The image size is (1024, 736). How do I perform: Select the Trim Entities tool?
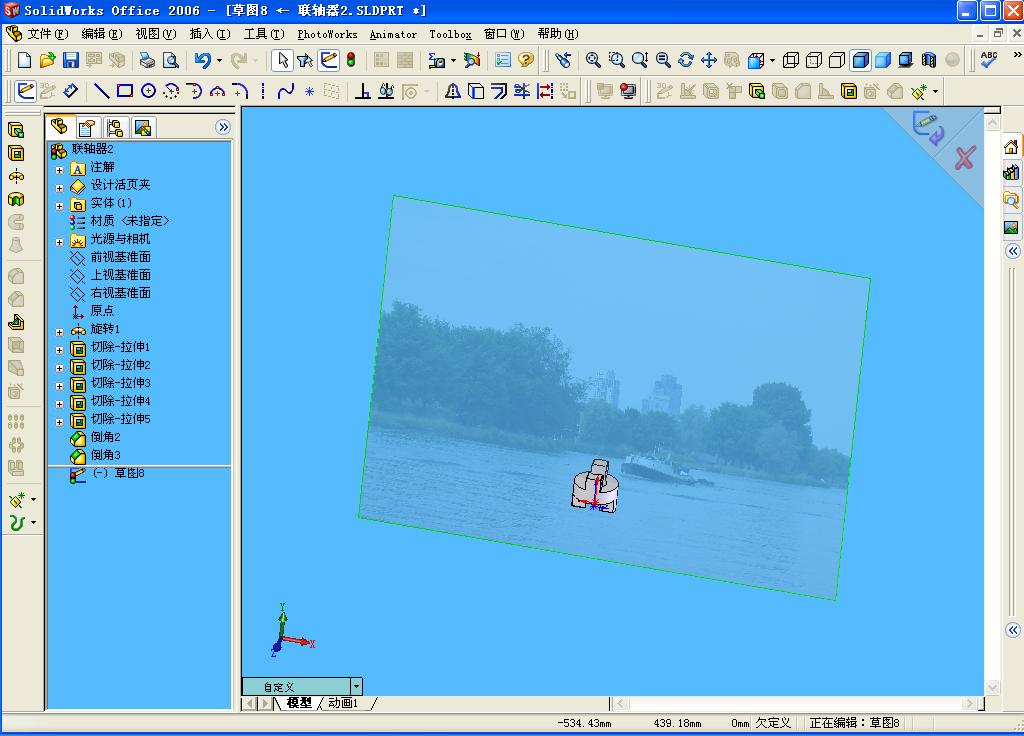point(522,91)
